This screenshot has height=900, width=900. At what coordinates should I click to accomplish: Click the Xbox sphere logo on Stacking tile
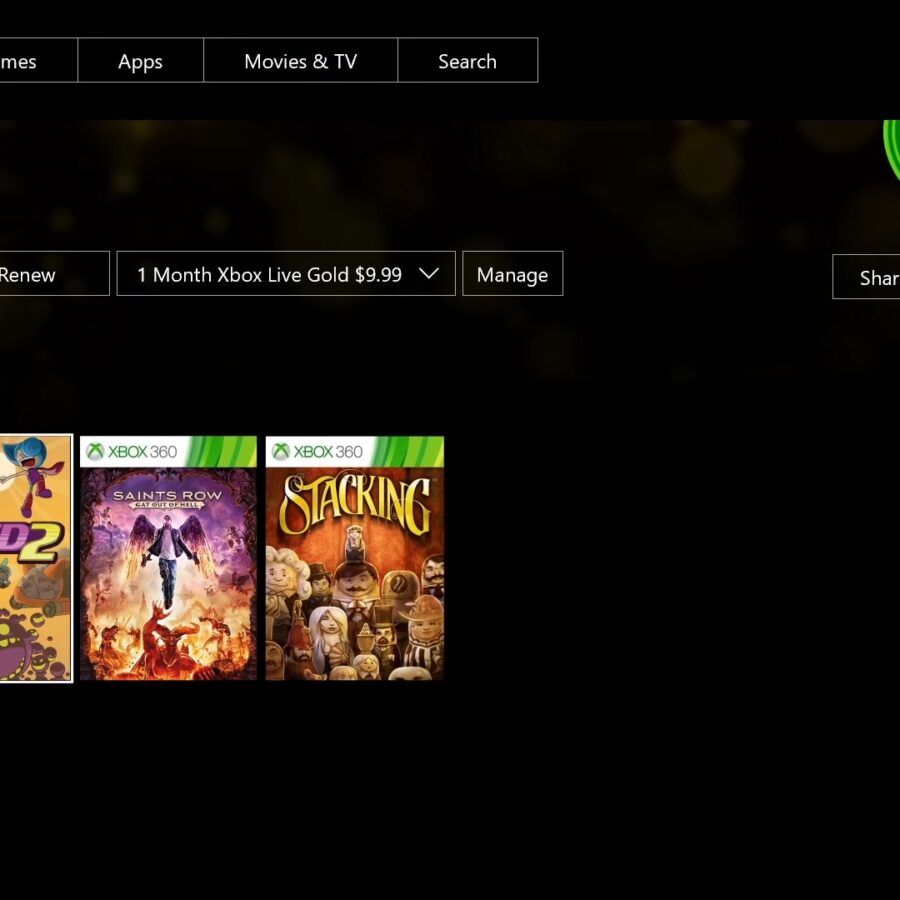coord(281,452)
